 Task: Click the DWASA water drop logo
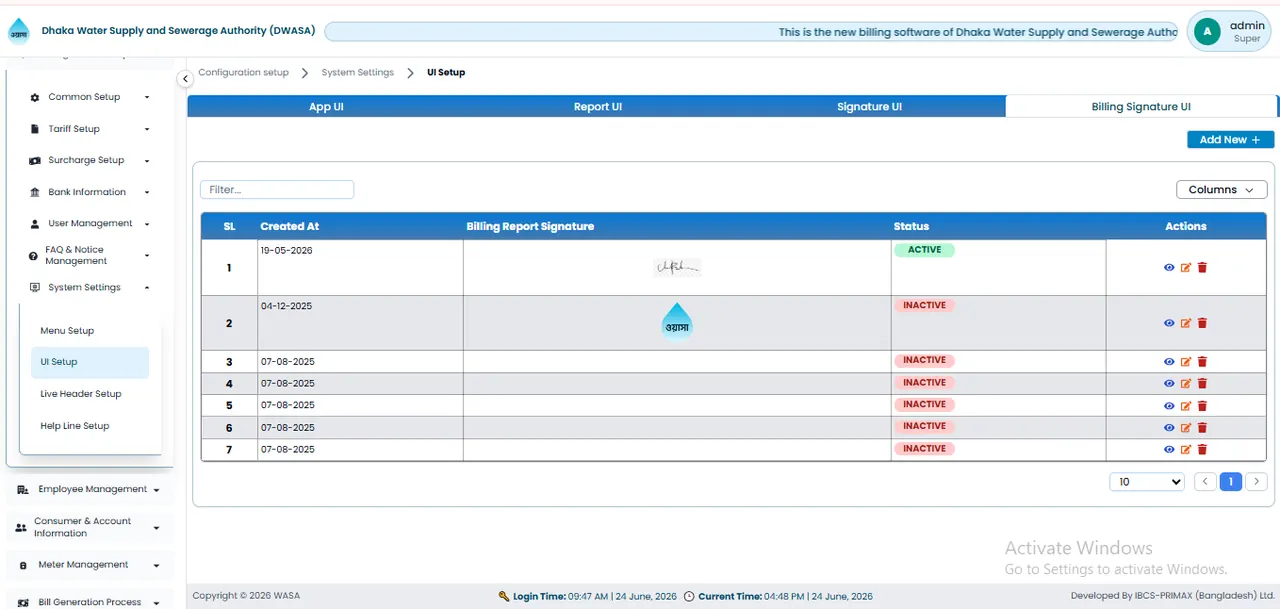19,31
